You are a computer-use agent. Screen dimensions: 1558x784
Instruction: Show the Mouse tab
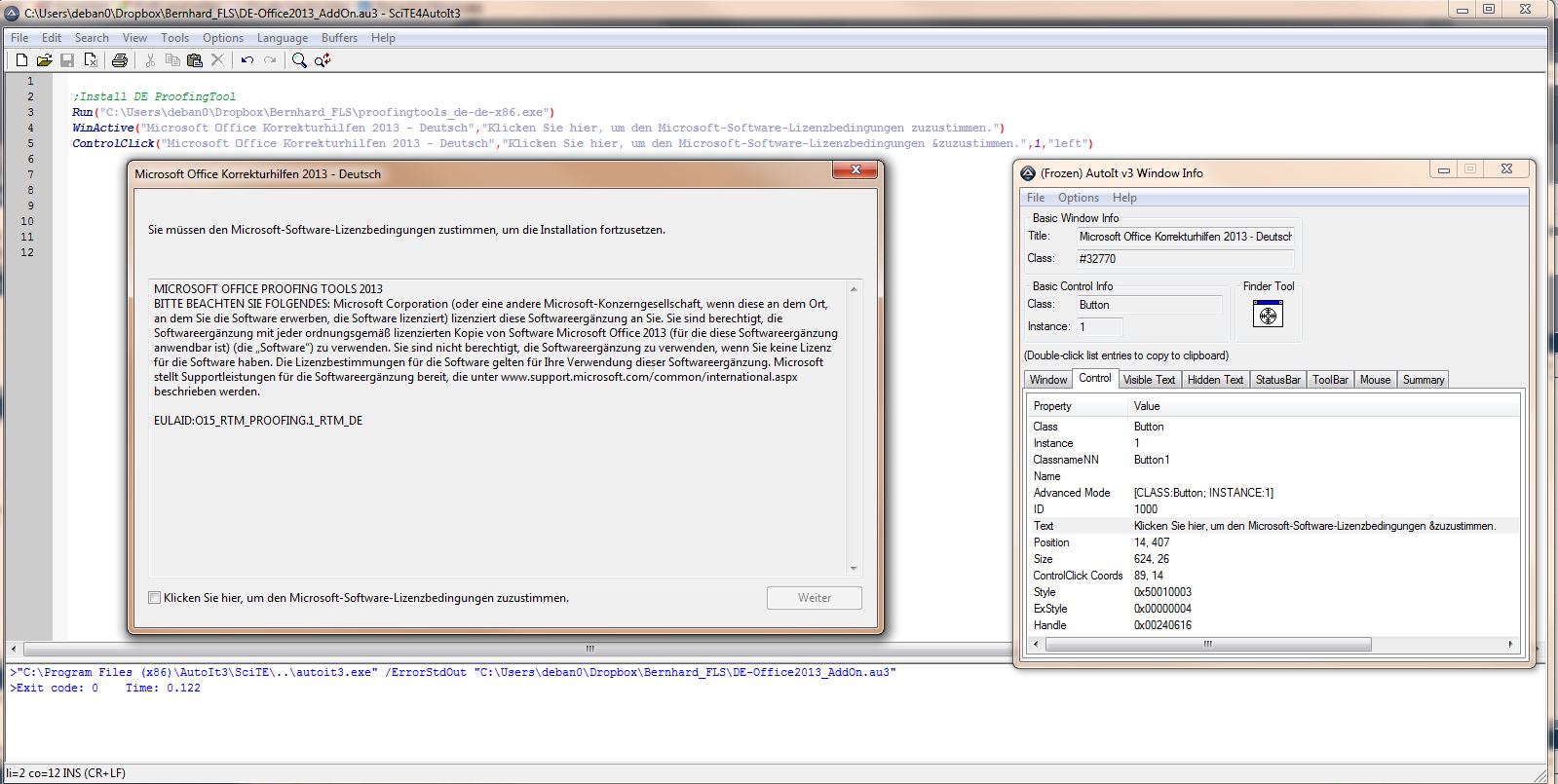[1375, 380]
